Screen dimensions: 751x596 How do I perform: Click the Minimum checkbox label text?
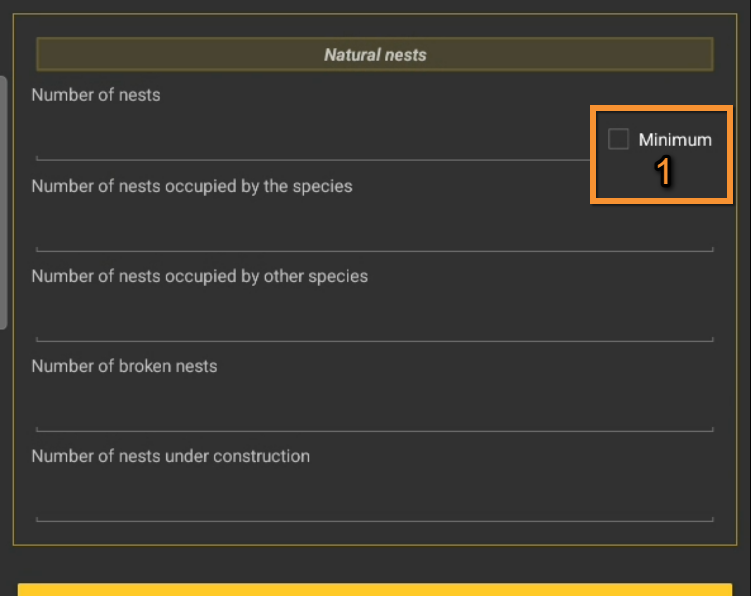point(675,140)
